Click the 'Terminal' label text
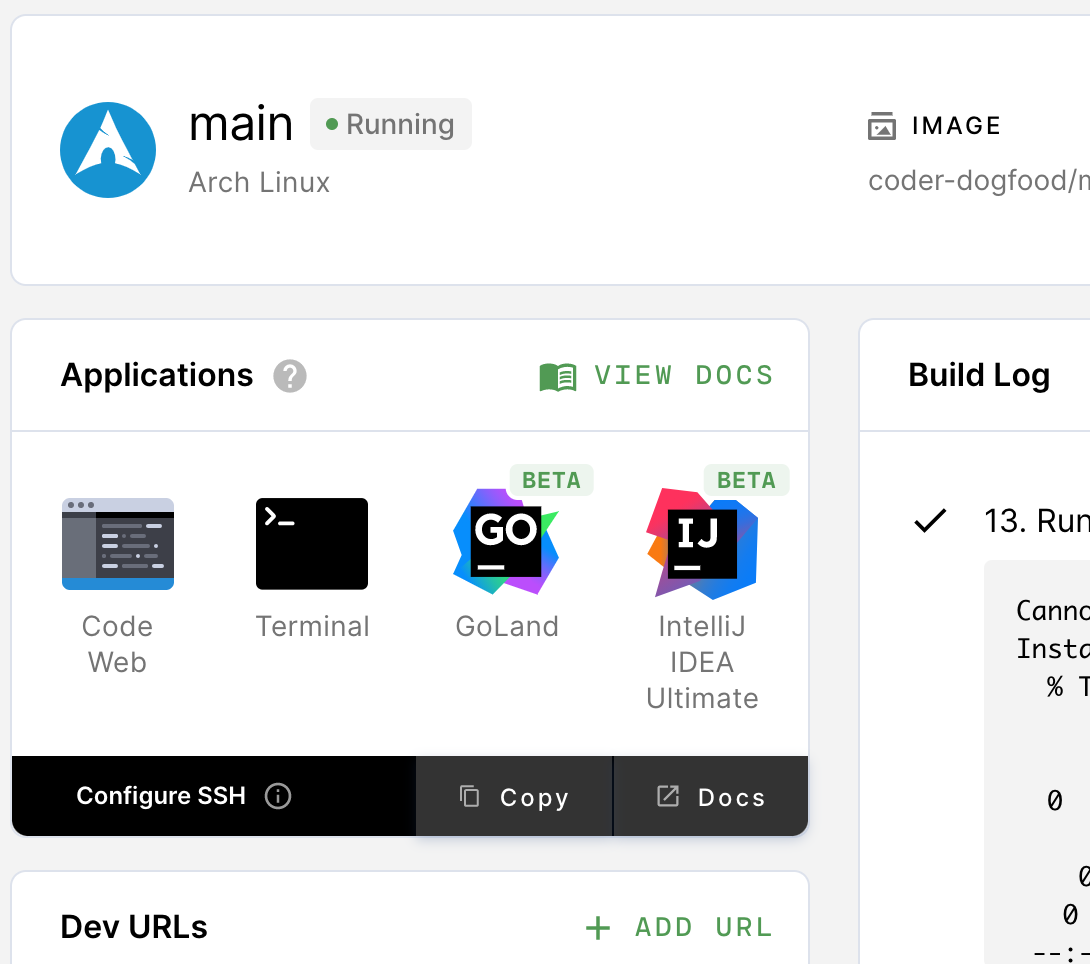The height and width of the screenshot is (964, 1090). click(x=312, y=626)
